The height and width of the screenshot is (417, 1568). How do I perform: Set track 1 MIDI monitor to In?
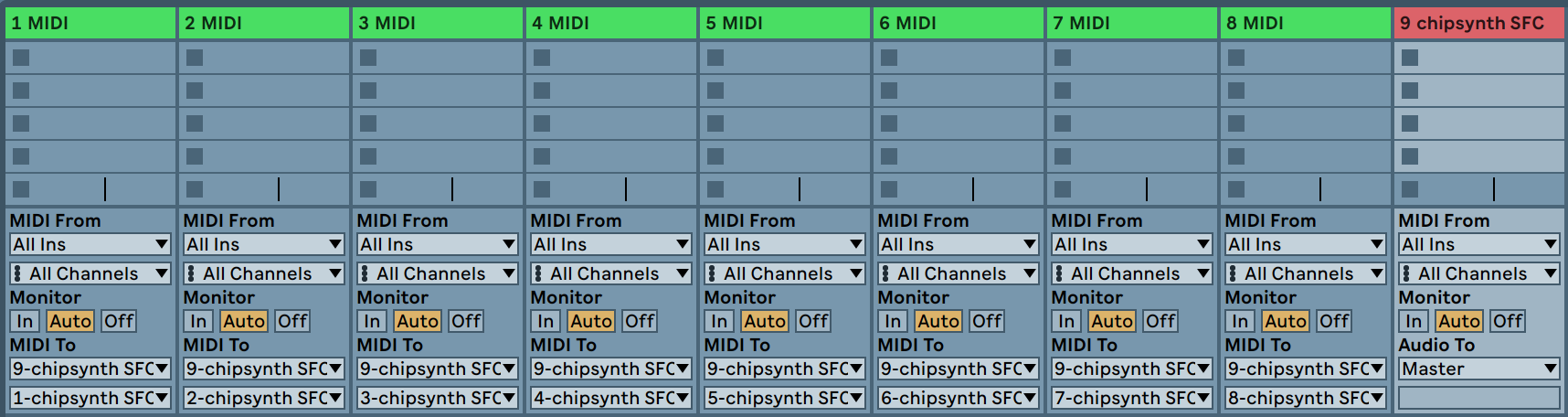coord(25,321)
